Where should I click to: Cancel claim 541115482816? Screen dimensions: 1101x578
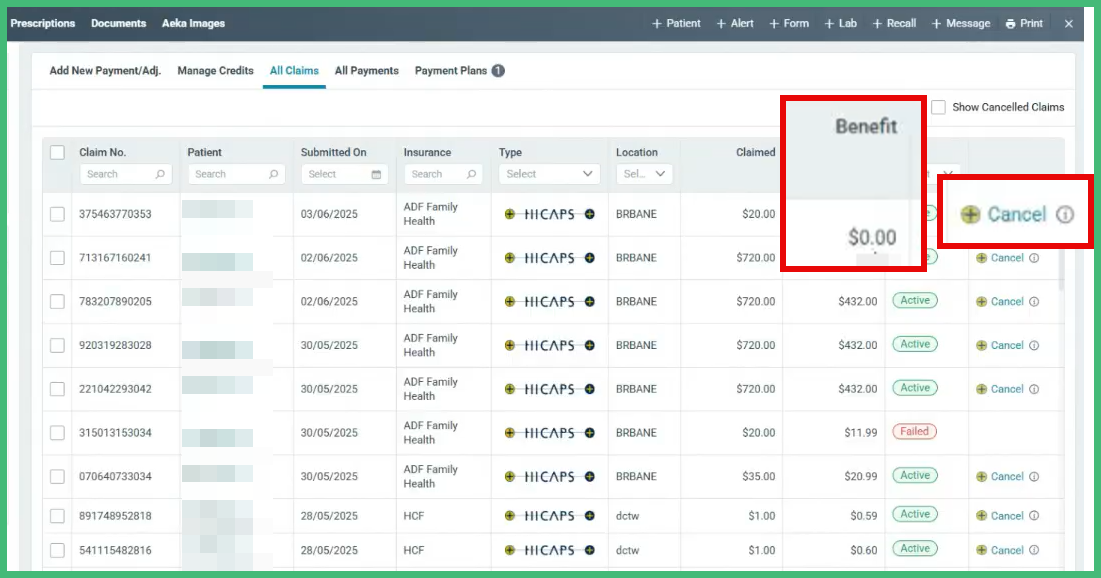click(1000, 550)
